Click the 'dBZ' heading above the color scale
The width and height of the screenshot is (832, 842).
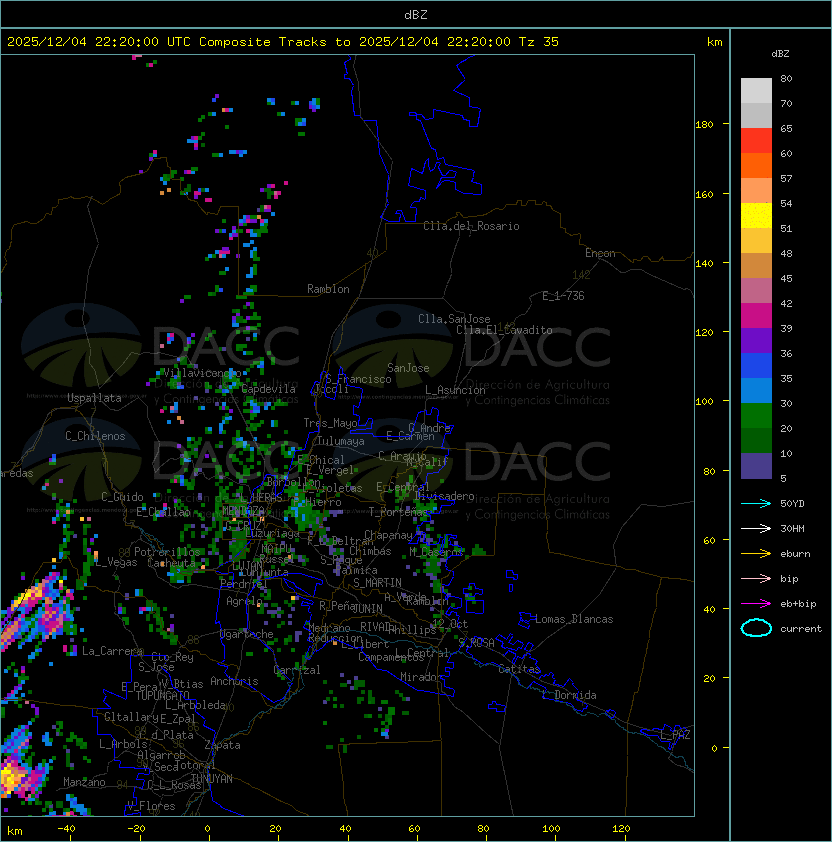click(x=780, y=54)
